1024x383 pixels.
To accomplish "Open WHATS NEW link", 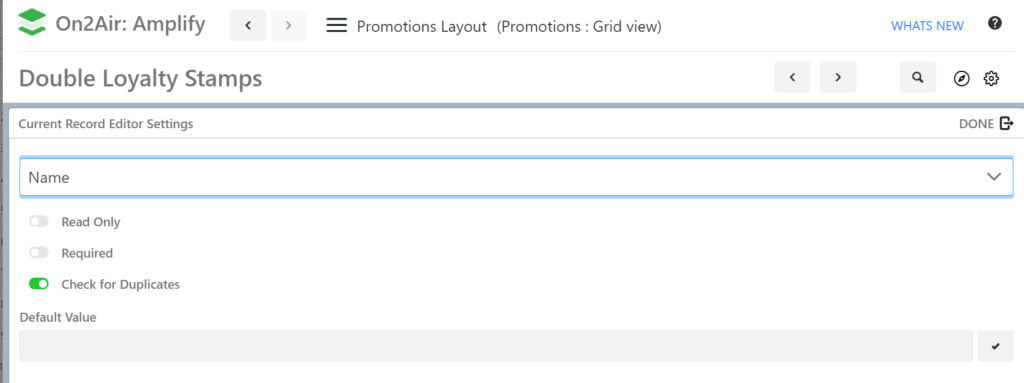I will click(x=927, y=26).
